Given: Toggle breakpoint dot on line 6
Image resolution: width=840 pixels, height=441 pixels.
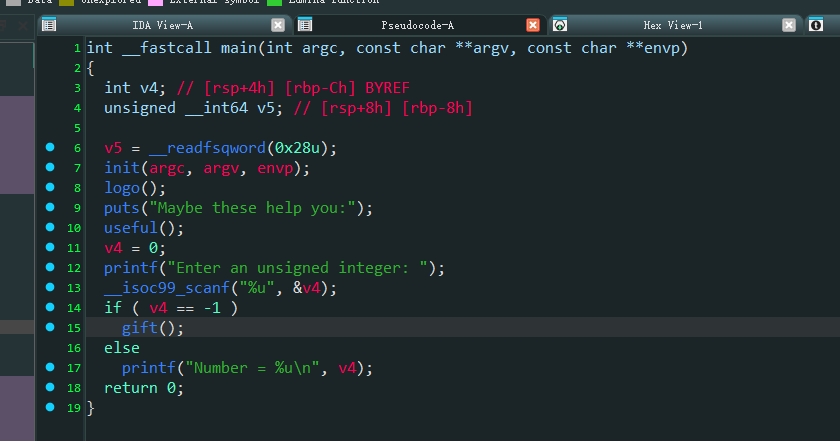Looking at the screenshot, I should (x=50, y=148).
